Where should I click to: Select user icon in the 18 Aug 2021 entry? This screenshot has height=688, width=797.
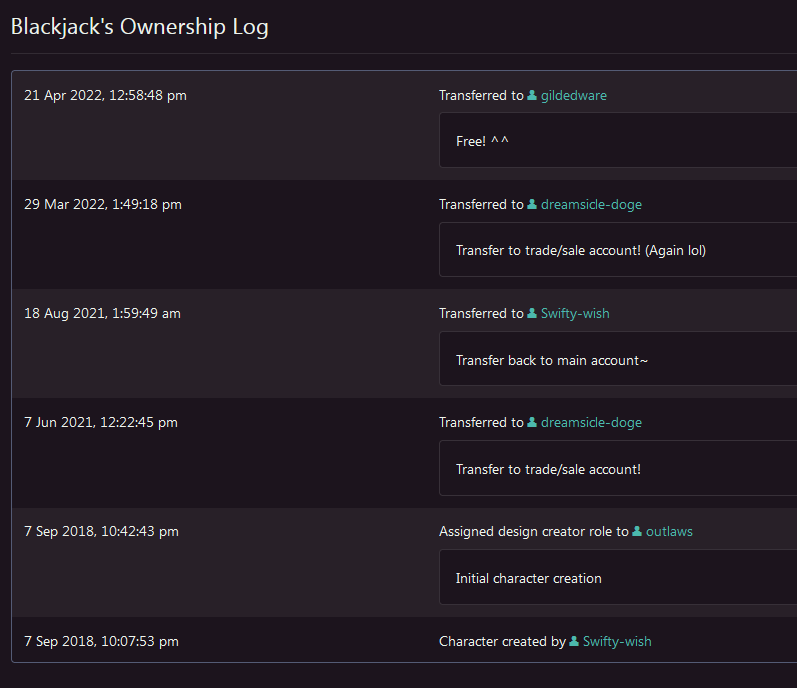coord(532,314)
